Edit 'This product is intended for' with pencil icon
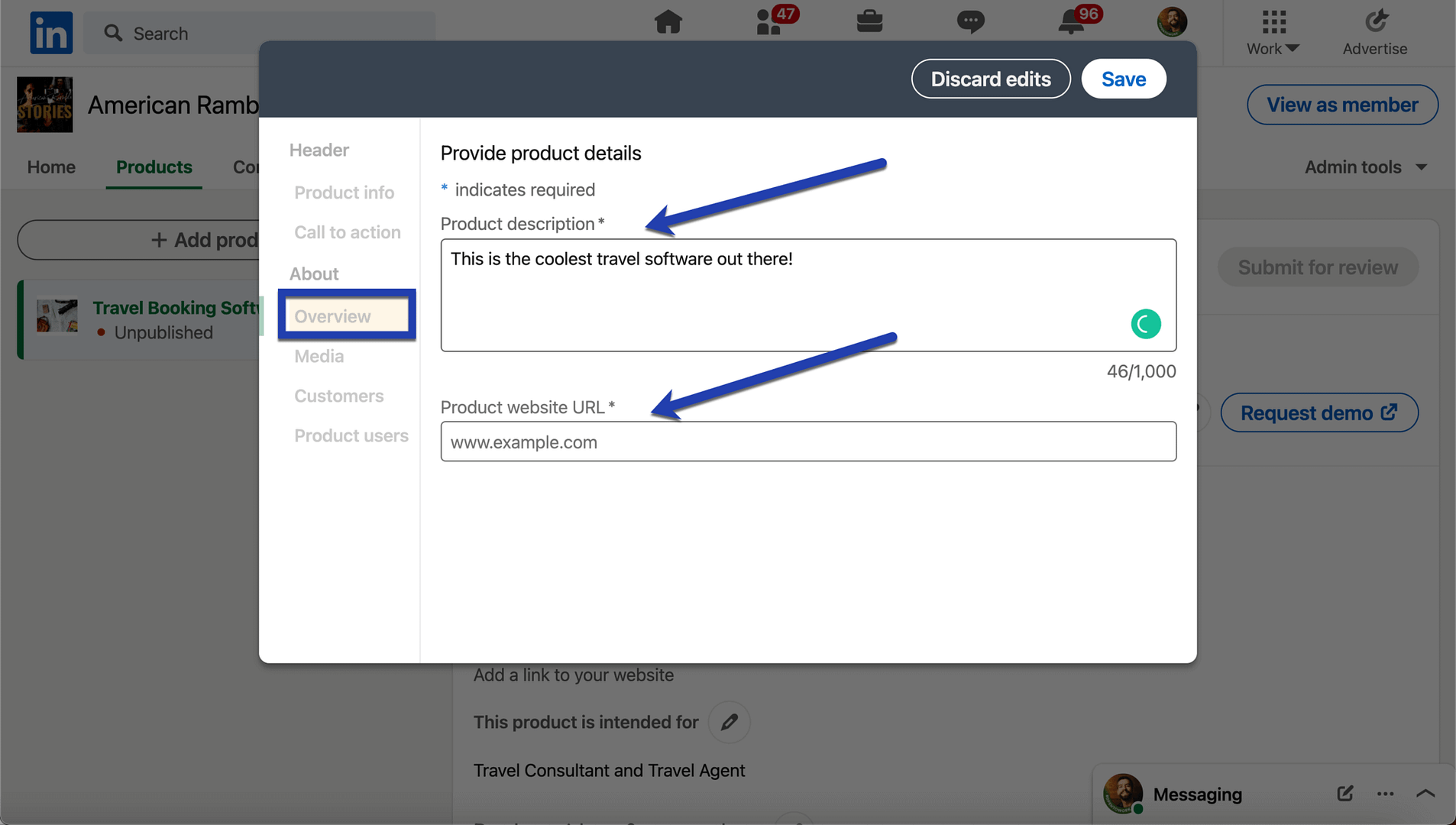 729,722
